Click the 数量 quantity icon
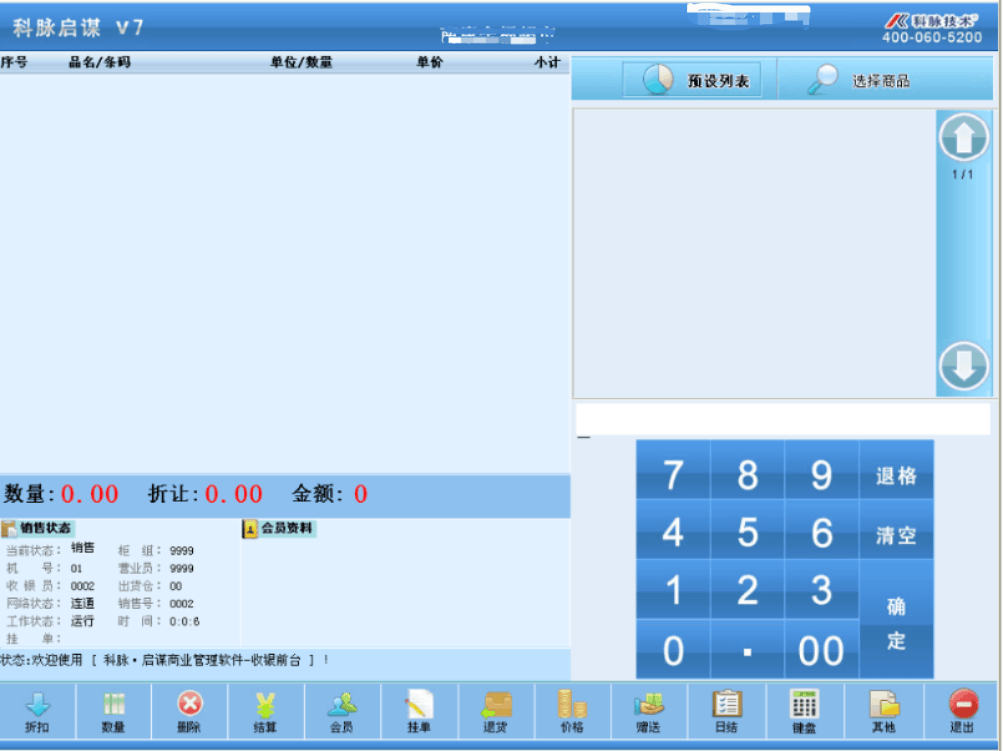The image size is (1003, 751). pos(113,711)
